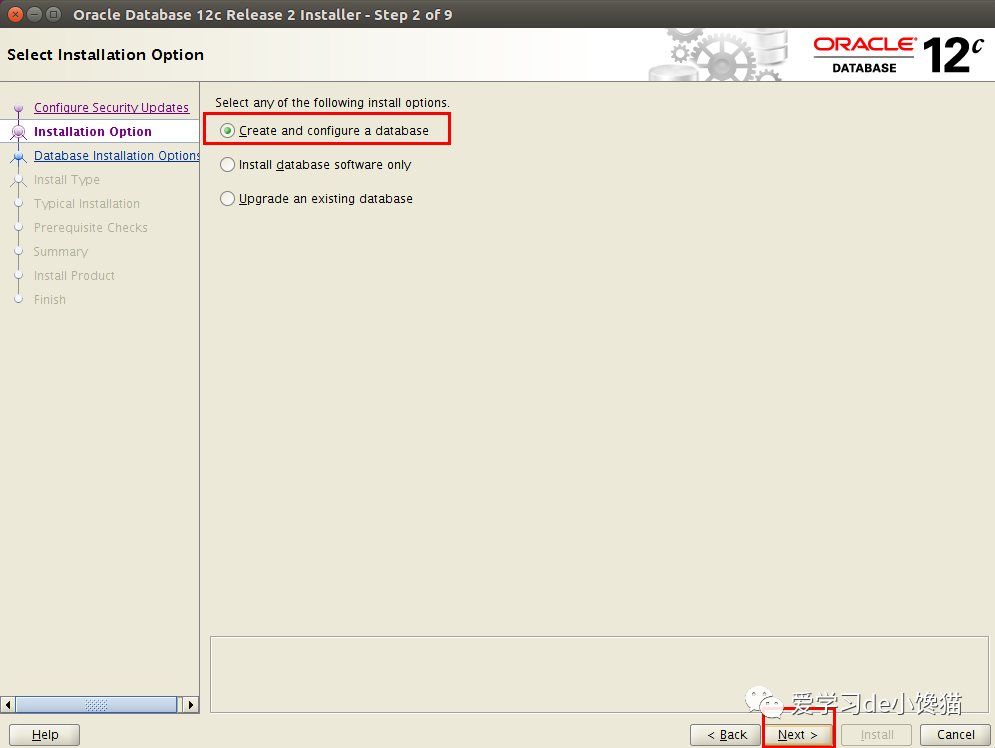Click the Summary step text

[x=61, y=252]
